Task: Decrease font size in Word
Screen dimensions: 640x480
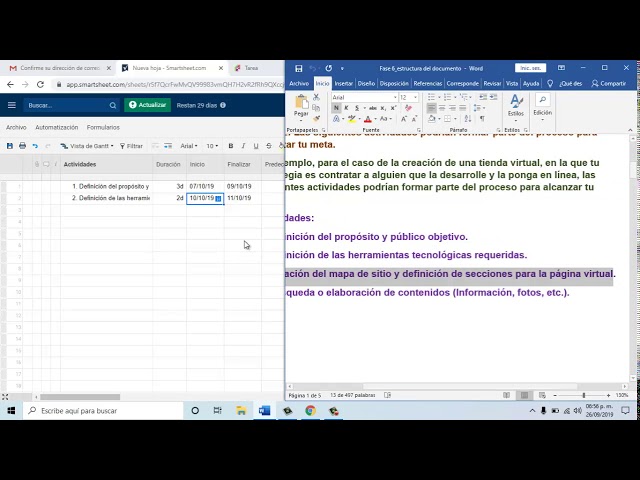Action: 414,119
